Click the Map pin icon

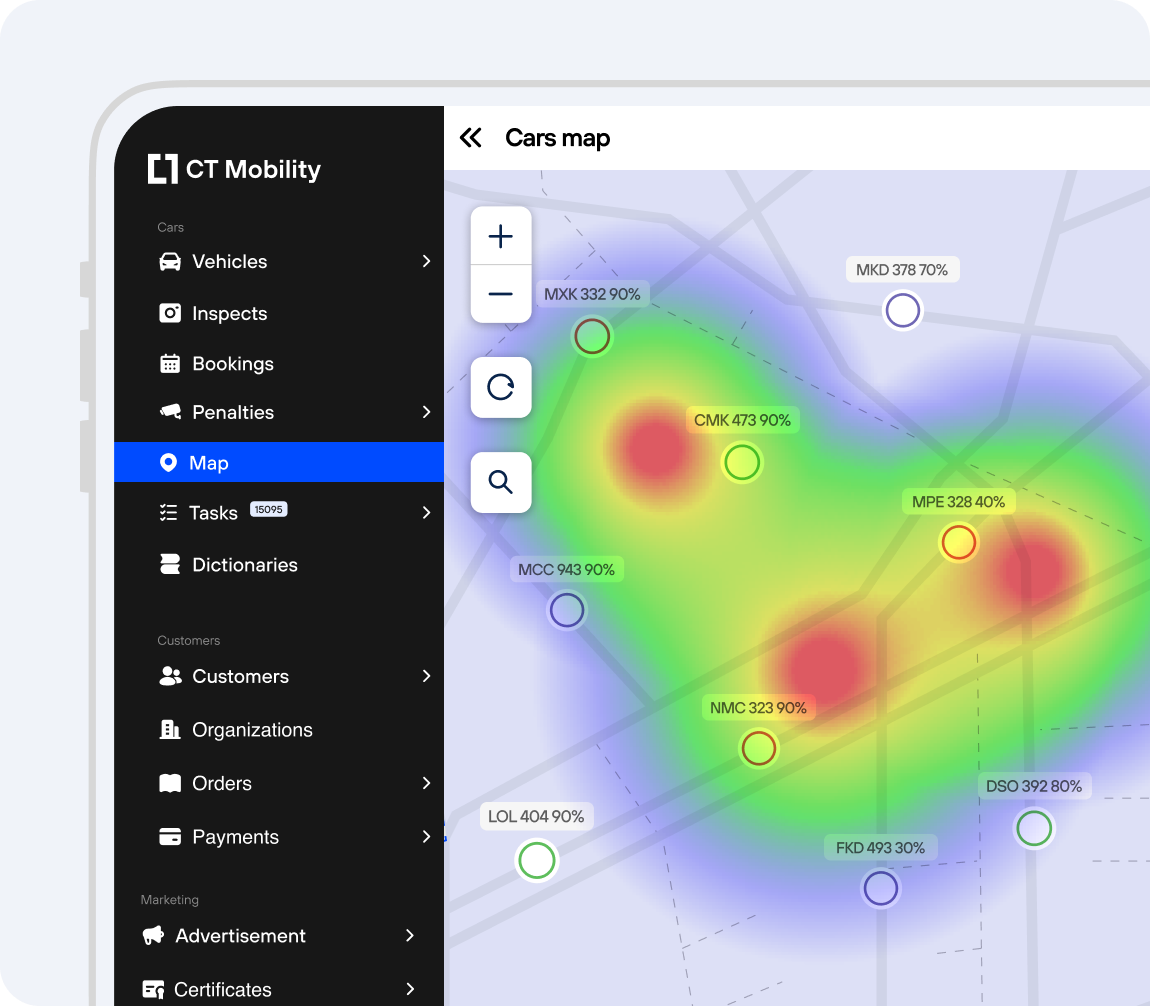(168, 463)
